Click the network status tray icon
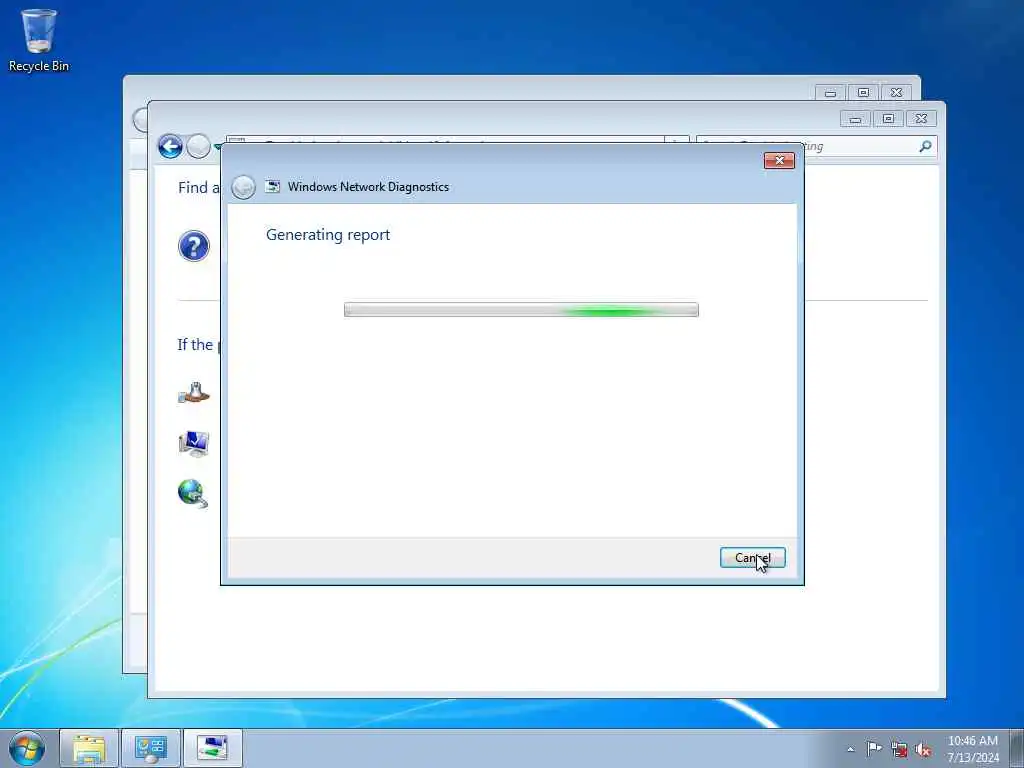Screen dimensions: 1024x768 (899, 749)
